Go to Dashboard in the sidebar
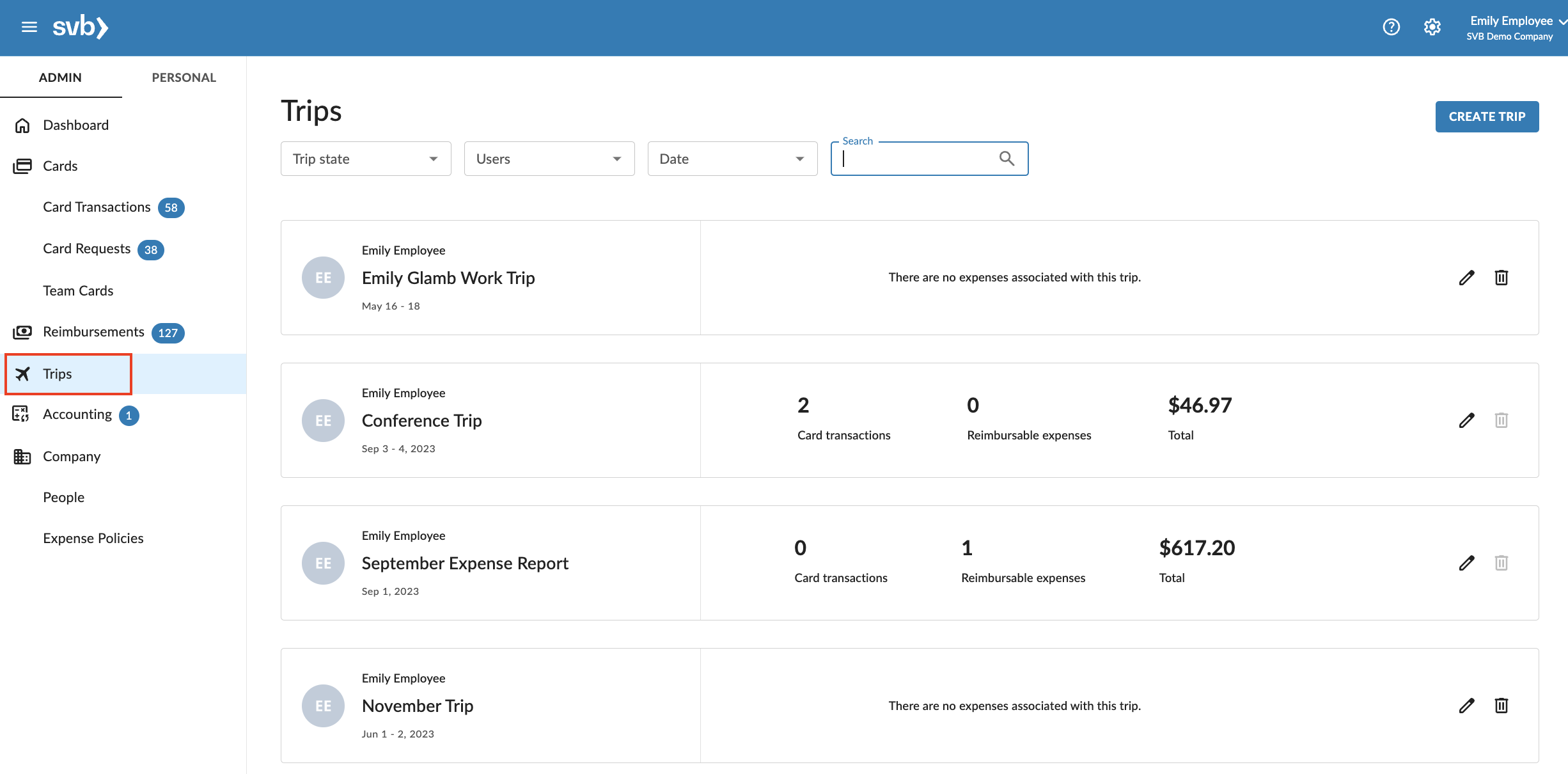The width and height of the screenshot is (1568, 774). pos(75,125)
